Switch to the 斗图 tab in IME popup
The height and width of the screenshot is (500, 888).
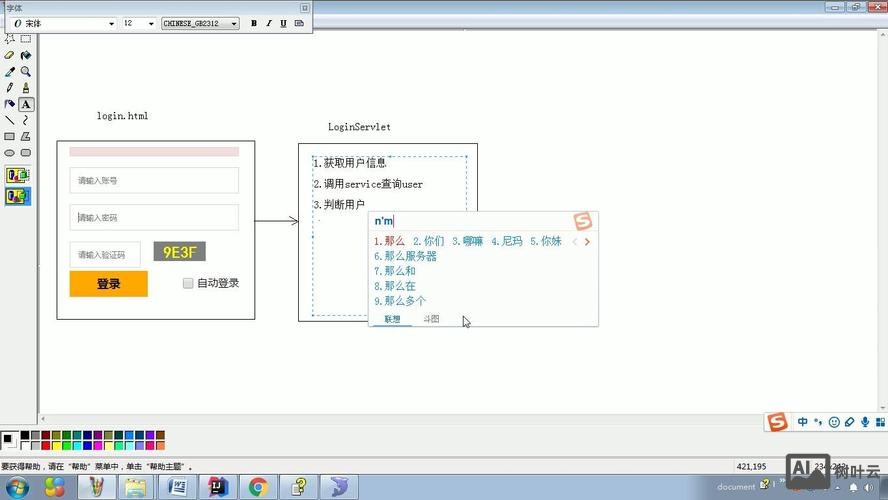(431, 319)
